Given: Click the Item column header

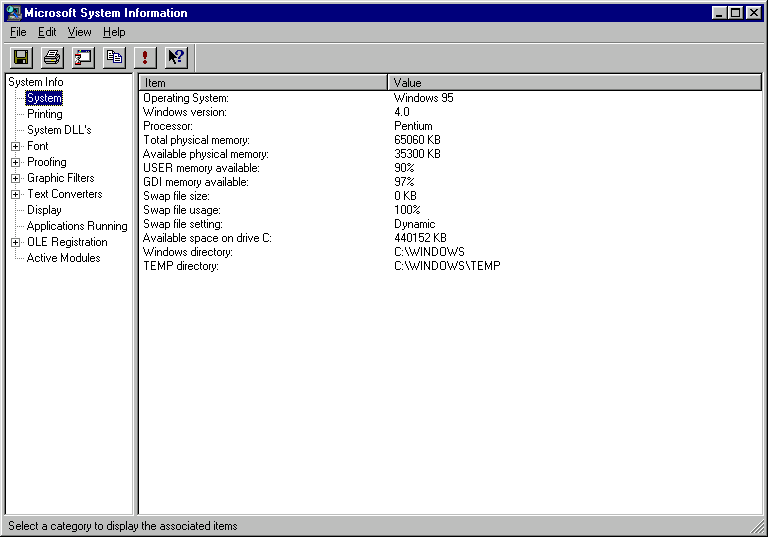Looking at the screenshot, I should coord(264,82).
